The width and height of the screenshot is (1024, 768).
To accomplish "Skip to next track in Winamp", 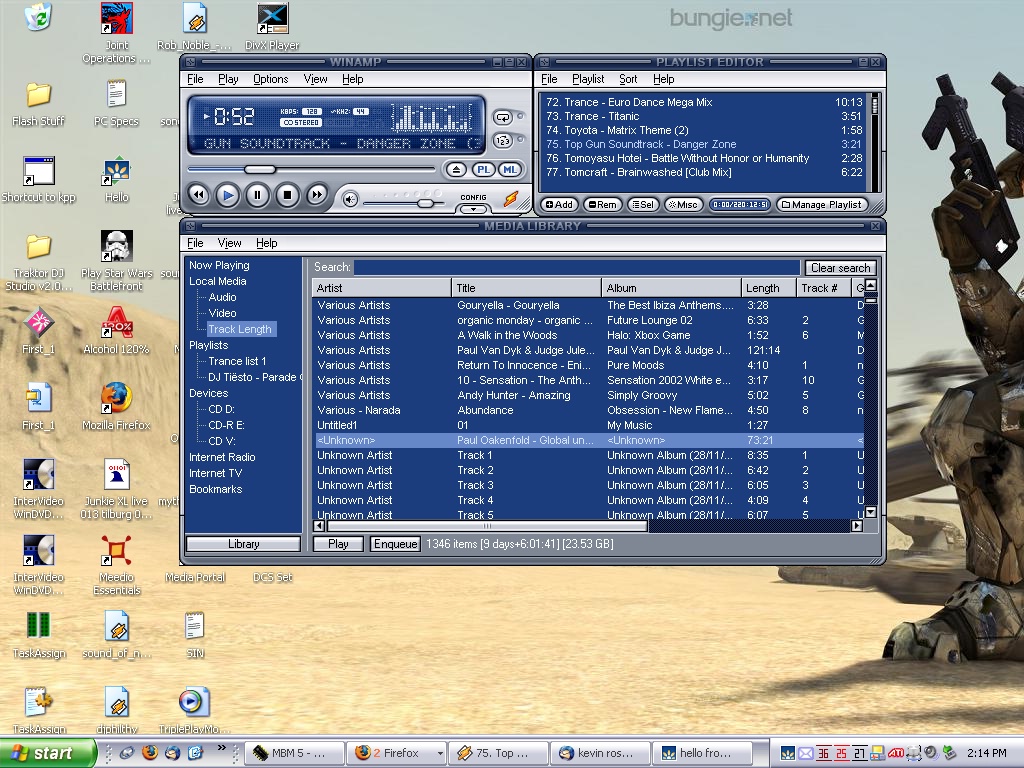I will coord(317,195).
